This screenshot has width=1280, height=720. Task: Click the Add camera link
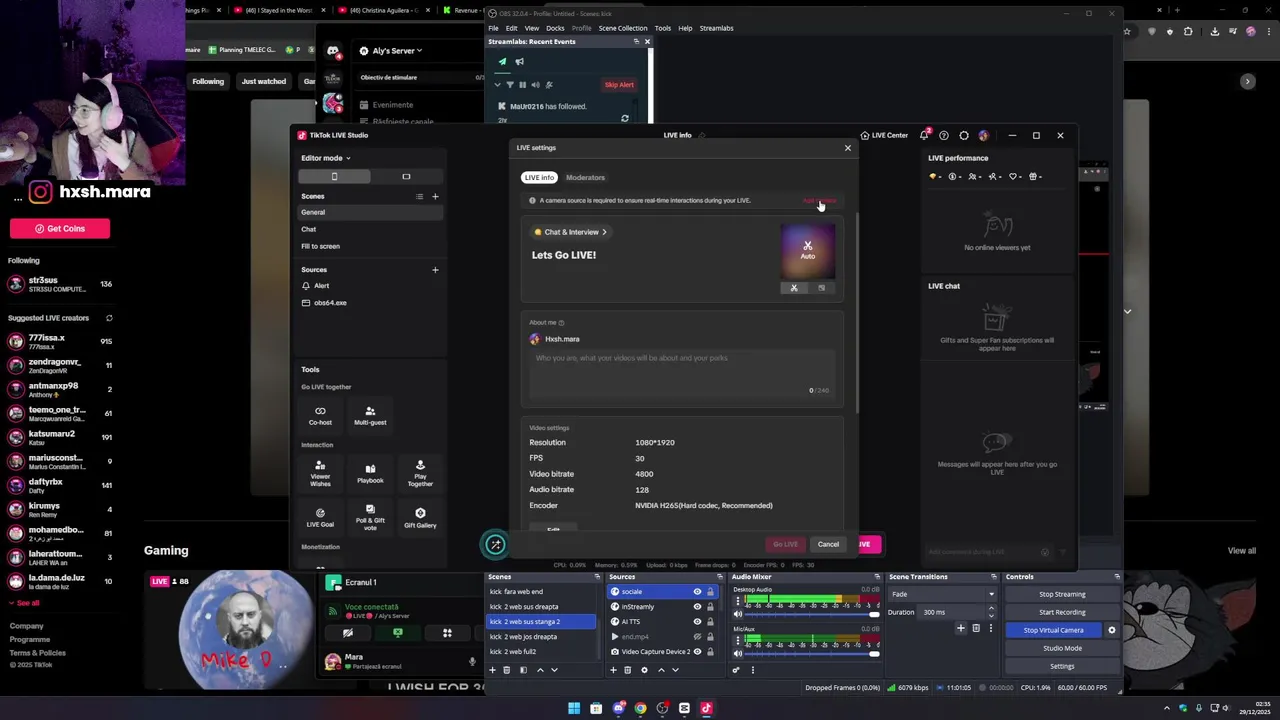point(819,200)
